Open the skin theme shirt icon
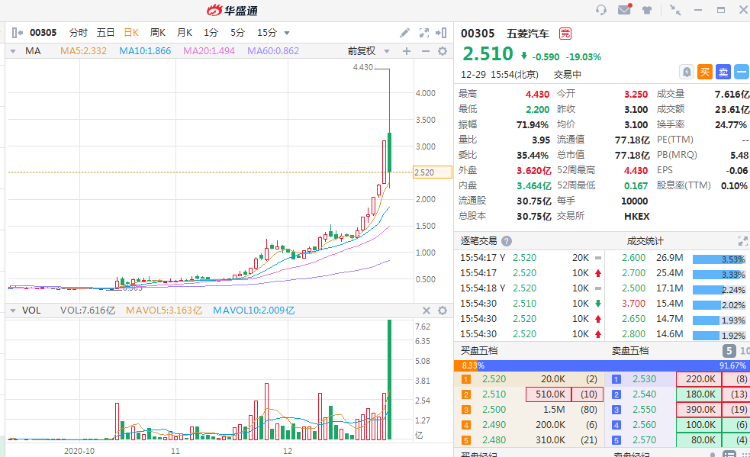This screenshot has height=457, width=750. (647, 10)
